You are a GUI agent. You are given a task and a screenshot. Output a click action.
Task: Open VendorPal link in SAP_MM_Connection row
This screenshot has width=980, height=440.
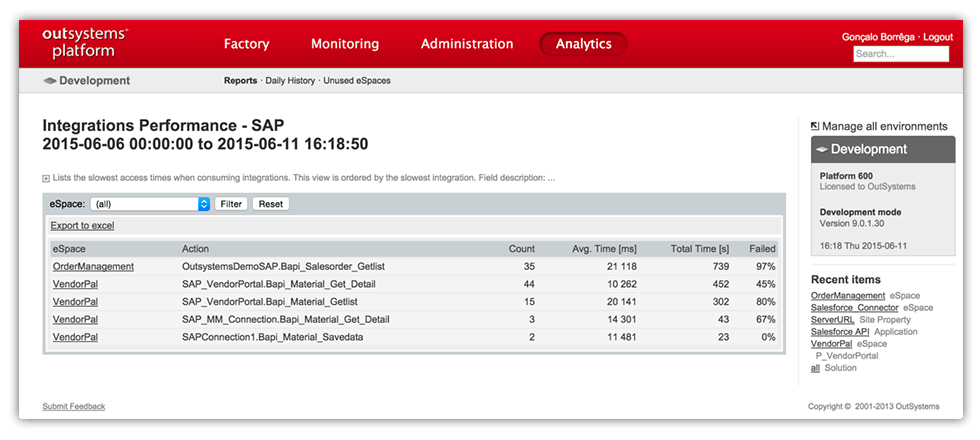coord(76,319)
